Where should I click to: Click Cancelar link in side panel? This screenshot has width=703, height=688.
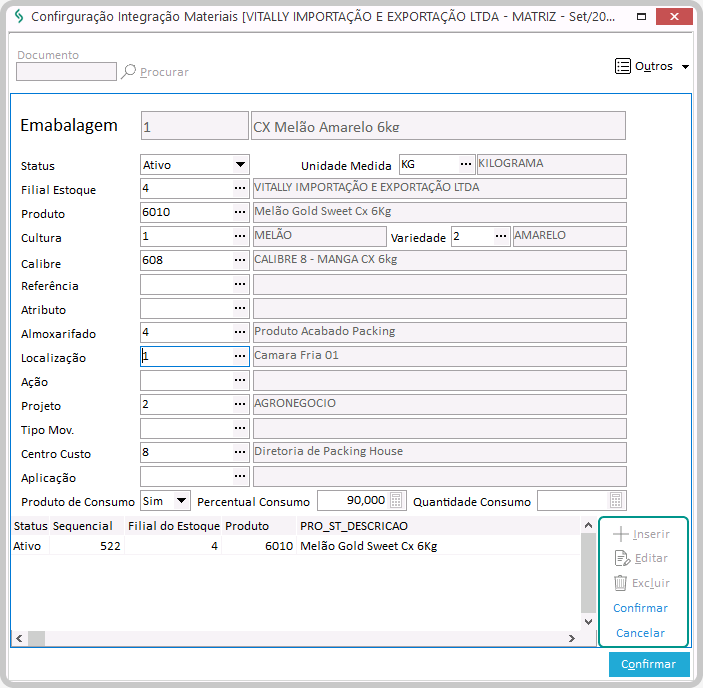point(640,633)
